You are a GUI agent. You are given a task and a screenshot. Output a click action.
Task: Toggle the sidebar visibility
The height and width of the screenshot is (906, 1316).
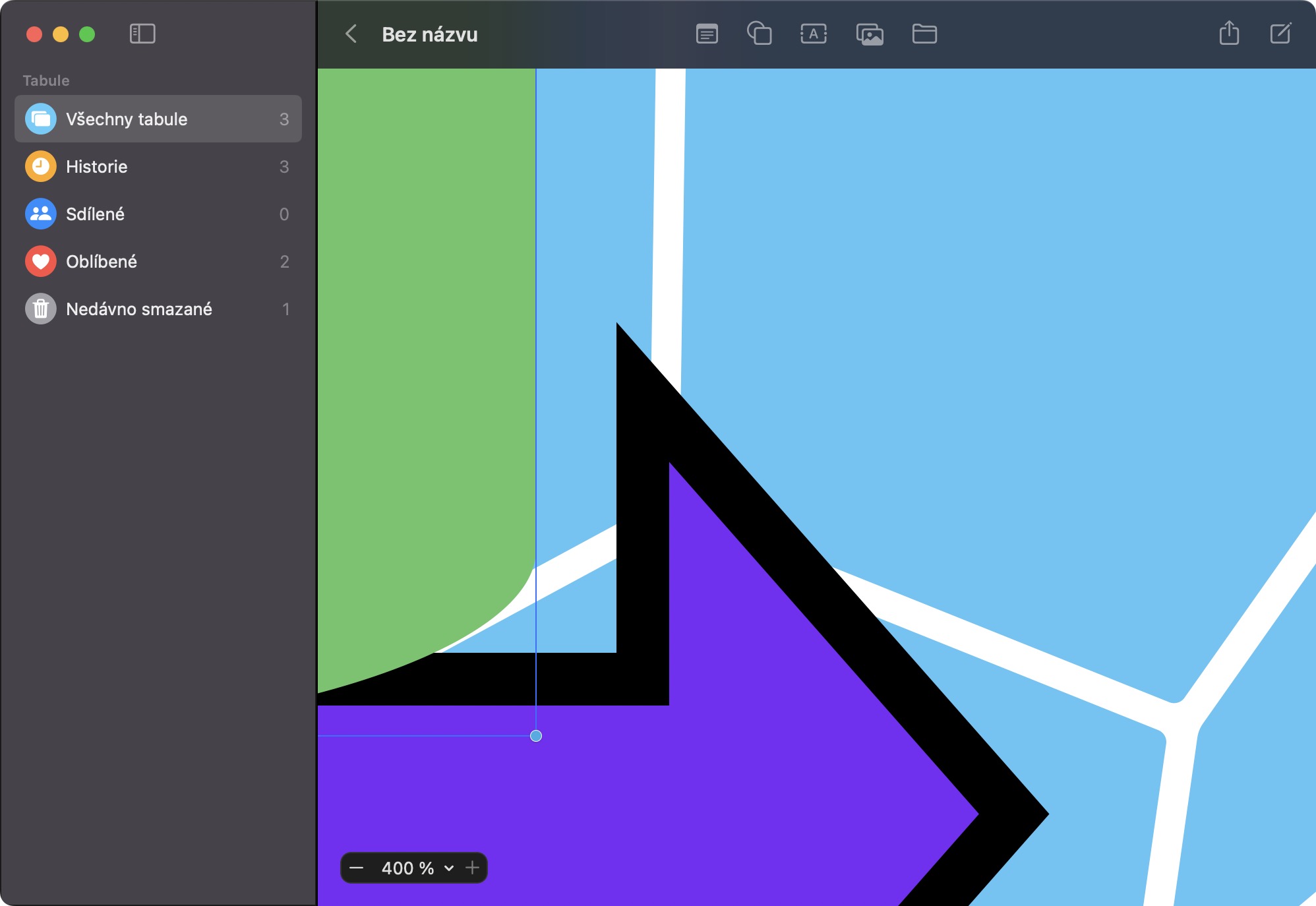tap(142, 34)
